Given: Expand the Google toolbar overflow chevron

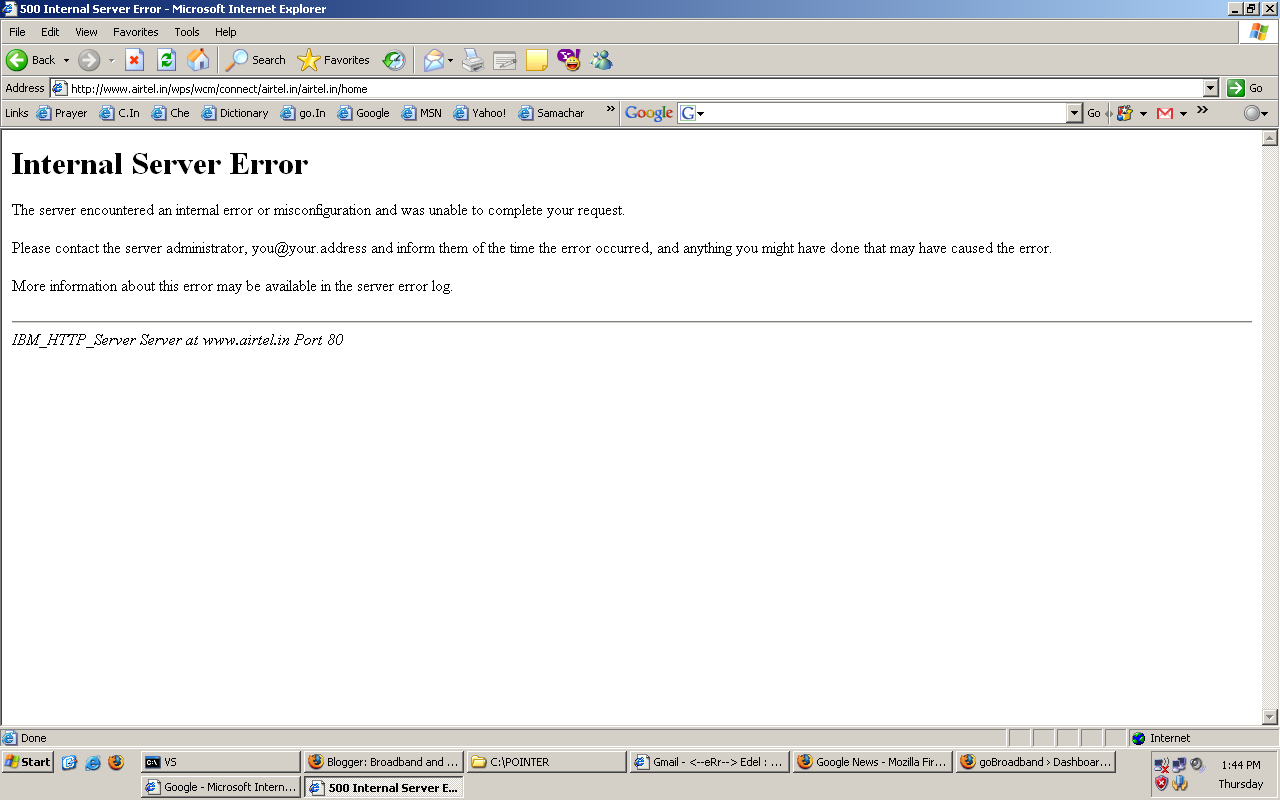Looking at the screenshot, I should (1202, 109).
